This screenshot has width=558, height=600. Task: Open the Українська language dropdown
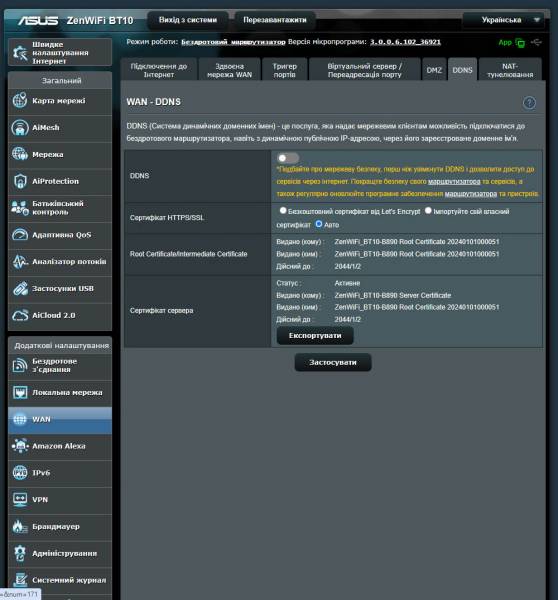(503, 20)
